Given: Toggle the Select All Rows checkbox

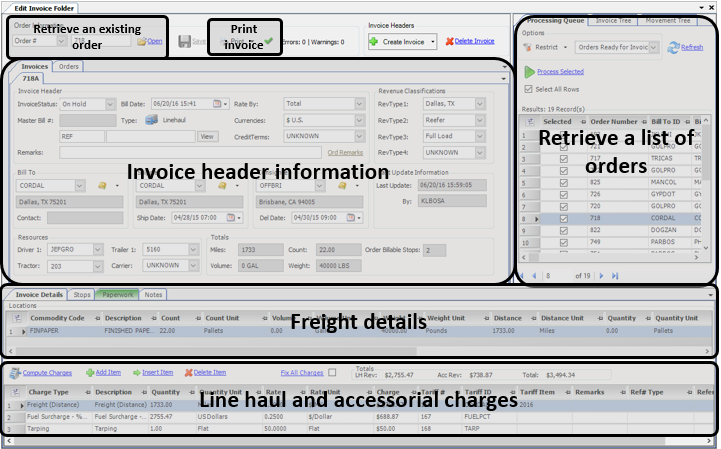Looking at the screenshot, I should point(528,89).
